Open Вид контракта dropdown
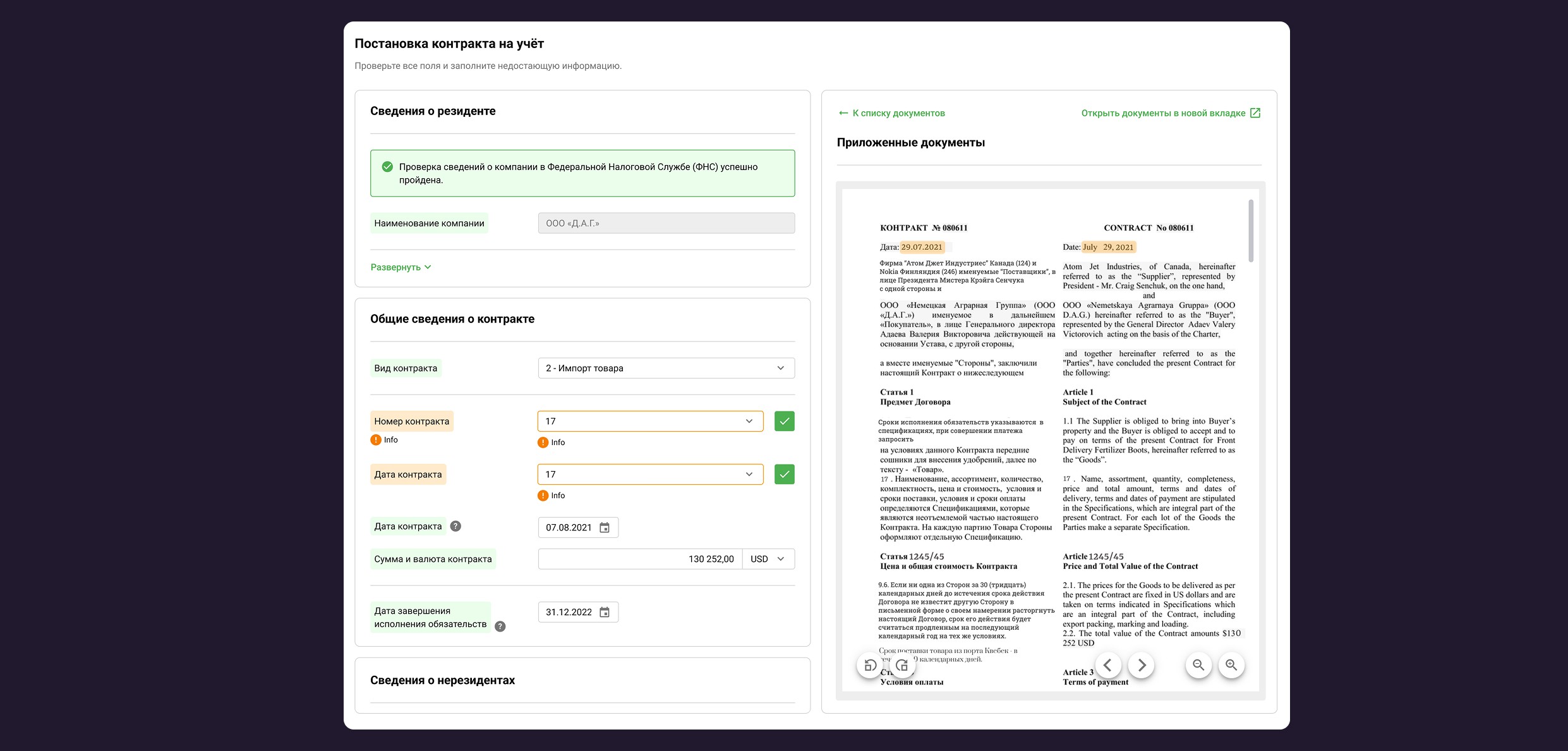The height and width of the screenshot is (751, 1568). [x=666, y=369]
